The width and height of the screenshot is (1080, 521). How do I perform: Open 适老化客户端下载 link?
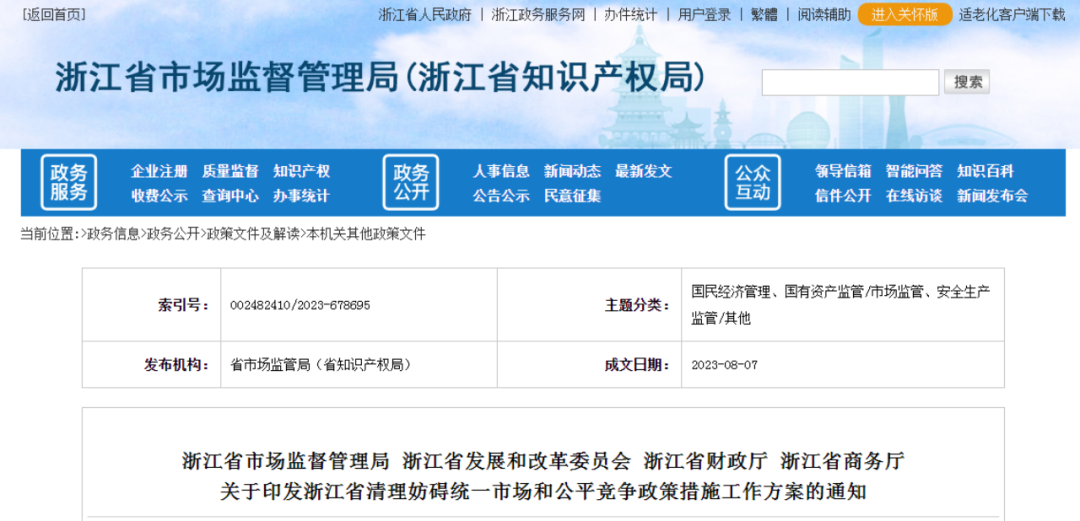coord(1012,14)
